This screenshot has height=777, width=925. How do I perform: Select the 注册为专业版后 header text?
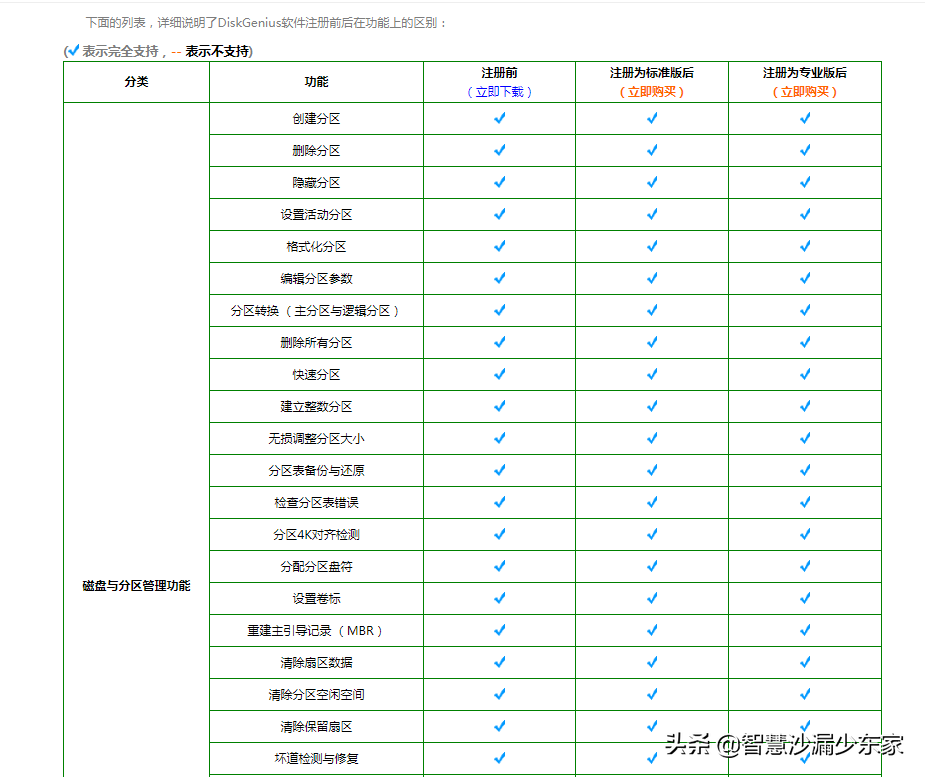[805, 73]
